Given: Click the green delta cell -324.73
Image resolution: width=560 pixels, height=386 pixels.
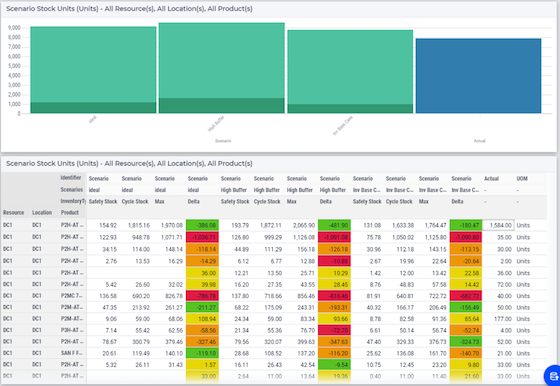Looking at the screenshot, I should pos(466,342).
